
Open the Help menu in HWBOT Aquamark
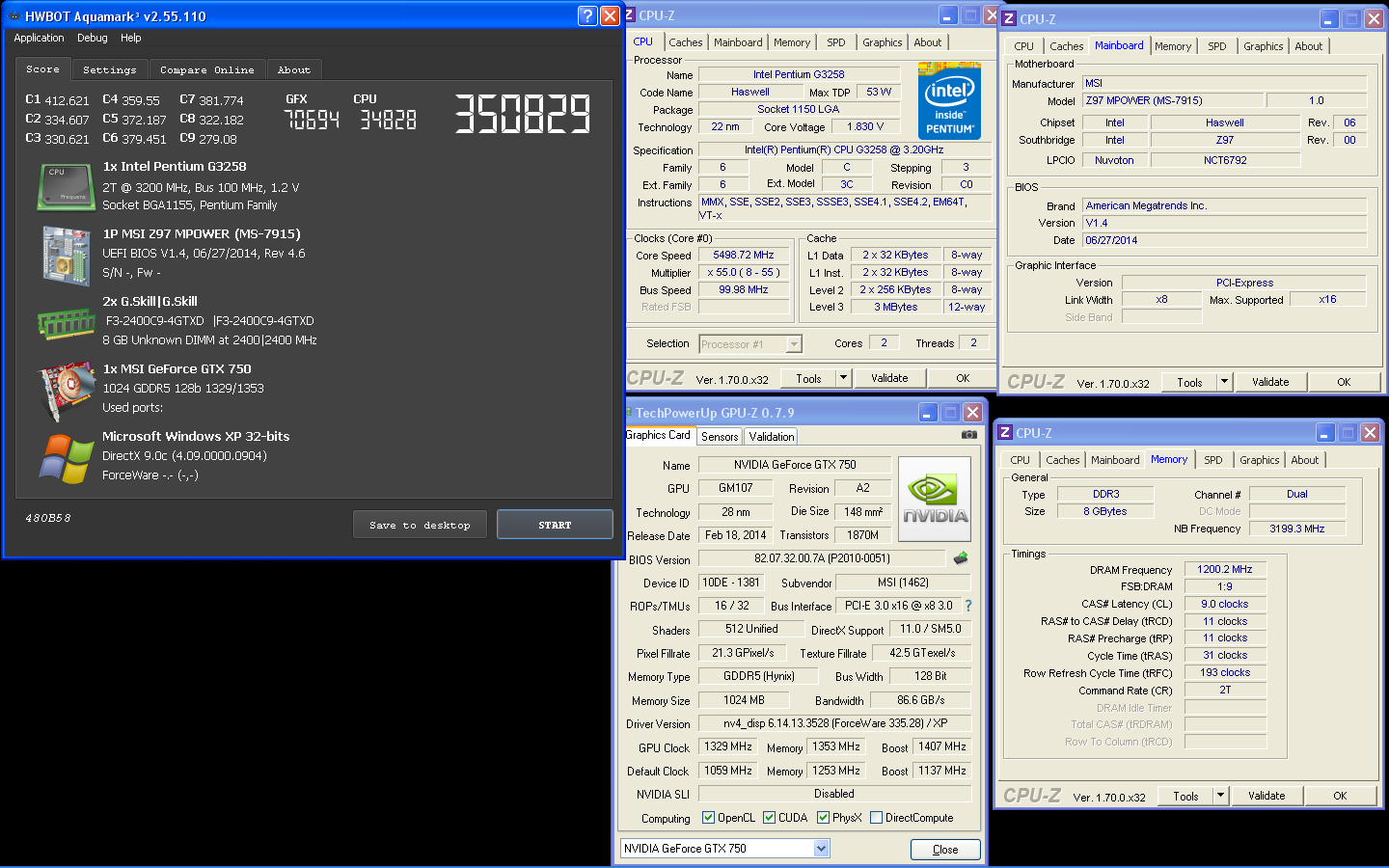pos(131,39)
